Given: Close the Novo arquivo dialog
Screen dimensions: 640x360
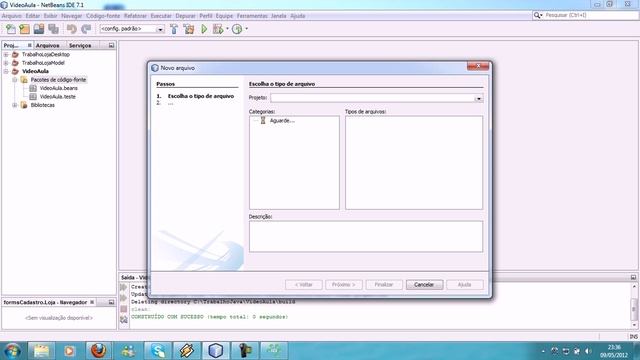Looking at the screenshot, I should (x=478, y=66).
